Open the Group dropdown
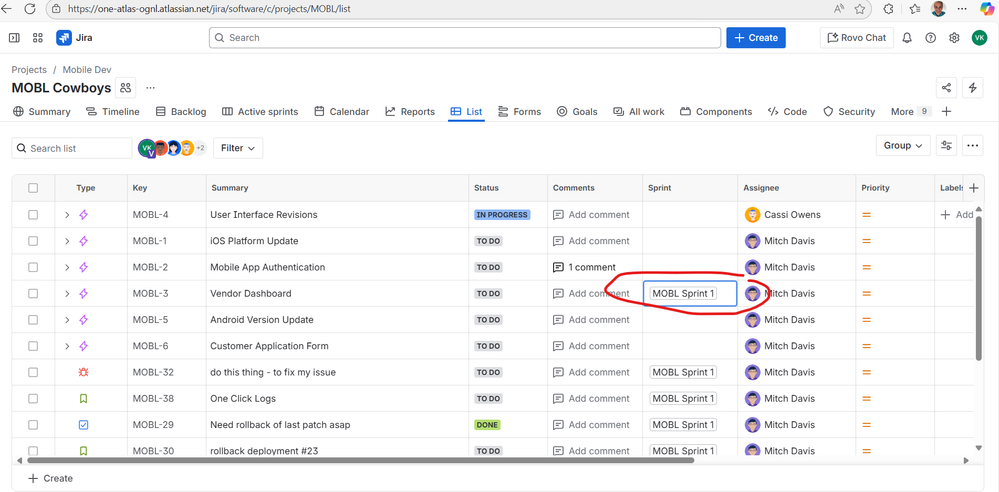999x492 pixels. [x=903, y=145]
